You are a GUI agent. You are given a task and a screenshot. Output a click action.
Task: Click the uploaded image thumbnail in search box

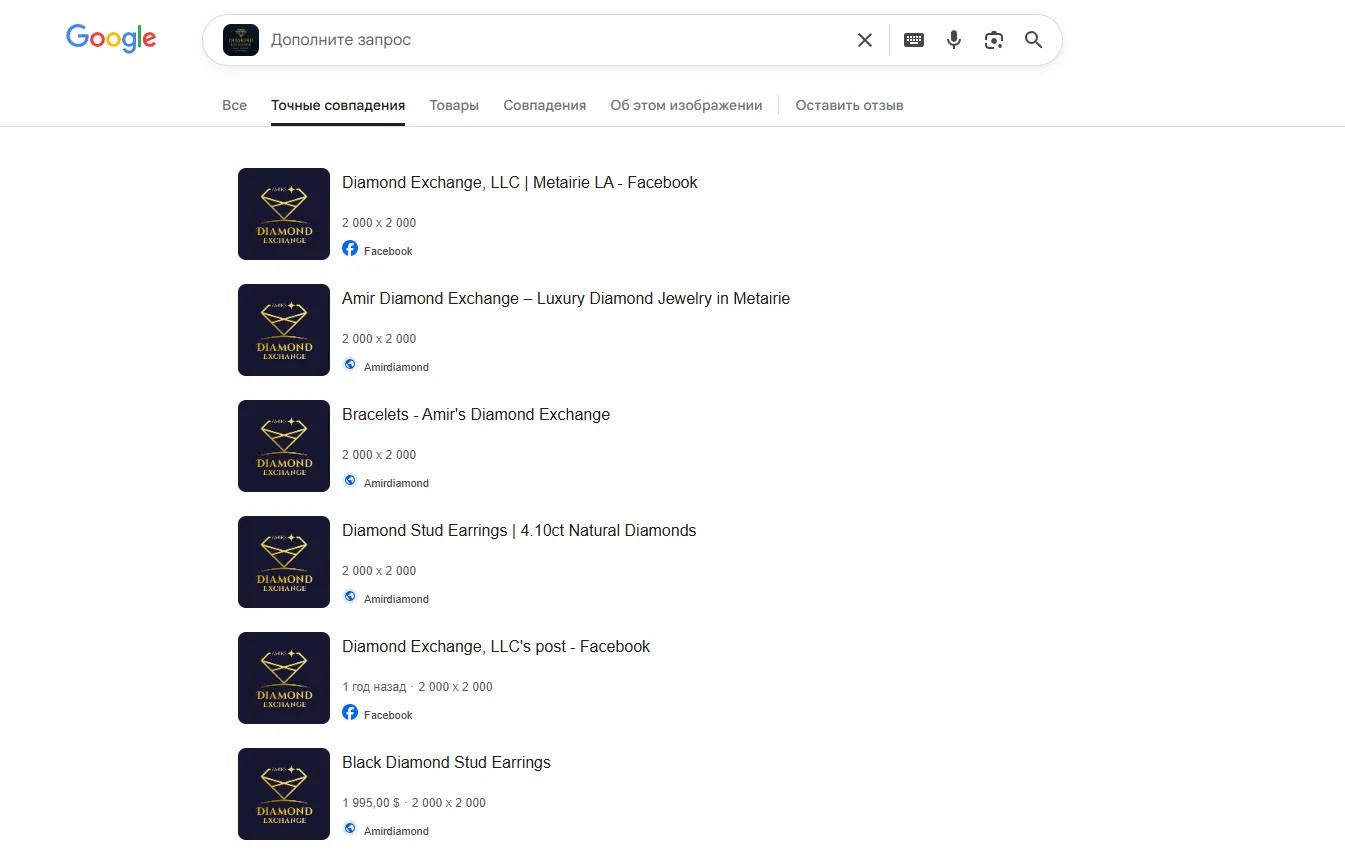pyautogui.click(x=241, y=40)
